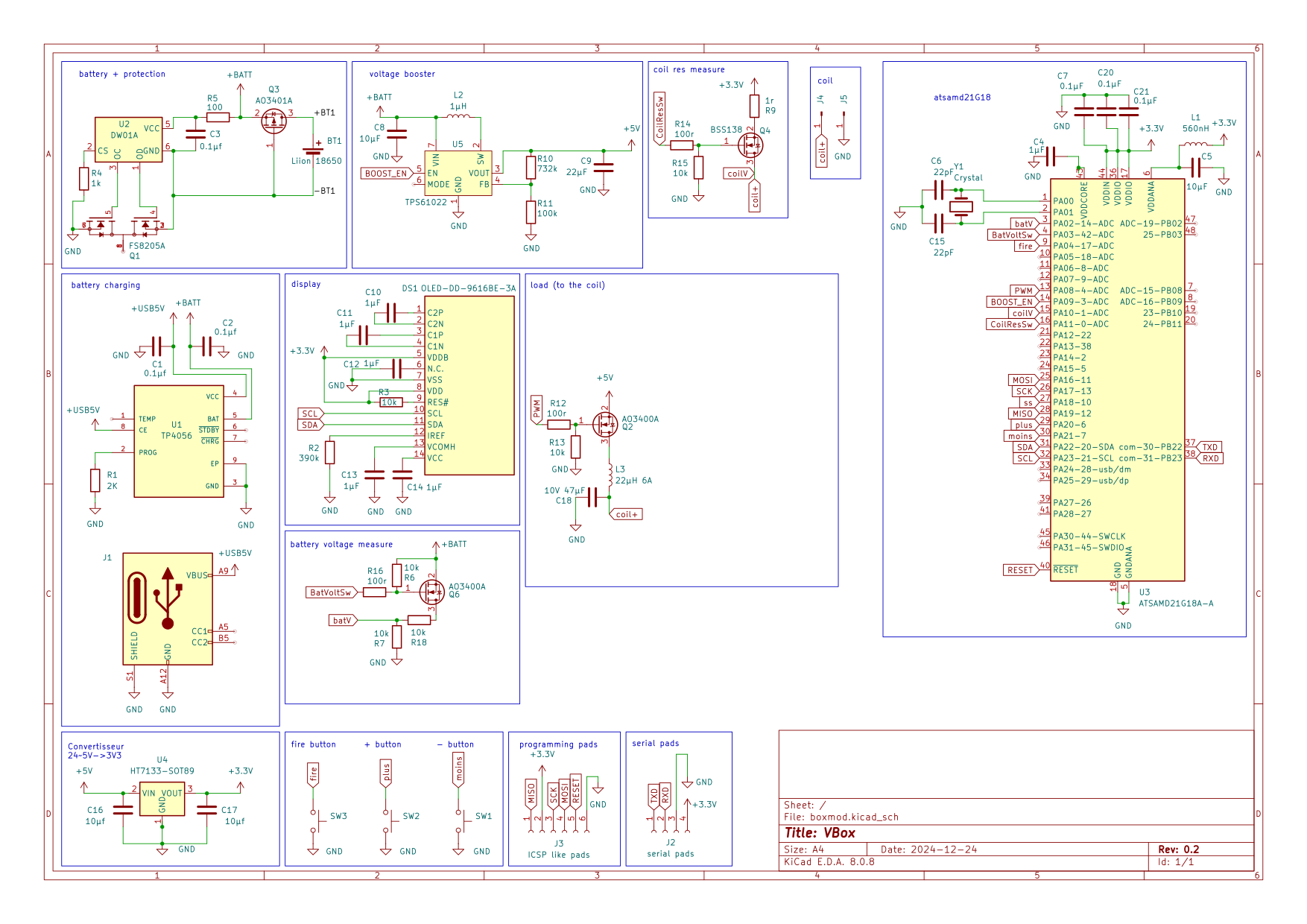Screen dimensions: 1307x924
Task: Select the Q2 AO3400A load MOSFET
Action: 604,424
